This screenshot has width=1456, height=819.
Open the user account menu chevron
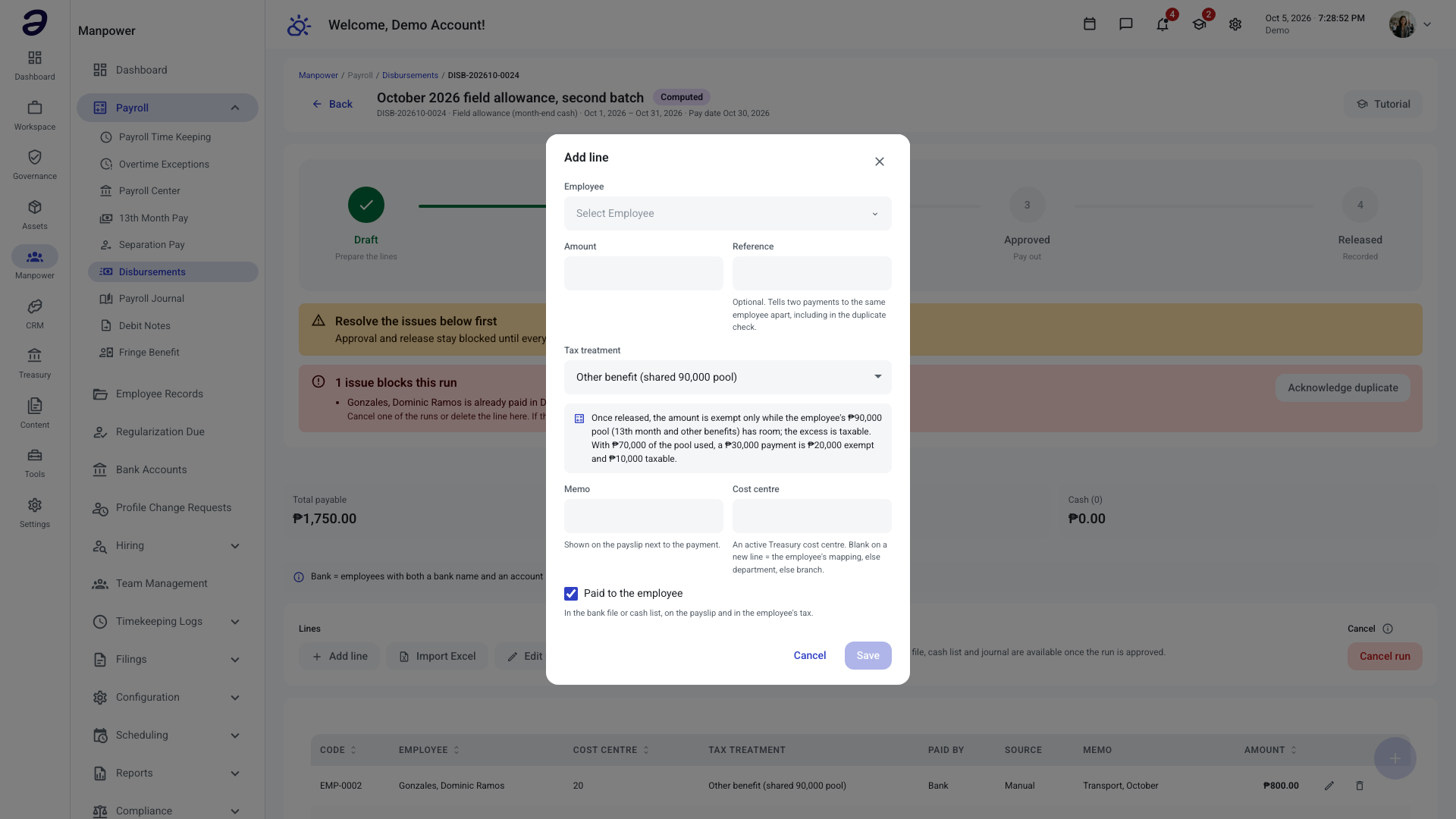point(1427,24)
